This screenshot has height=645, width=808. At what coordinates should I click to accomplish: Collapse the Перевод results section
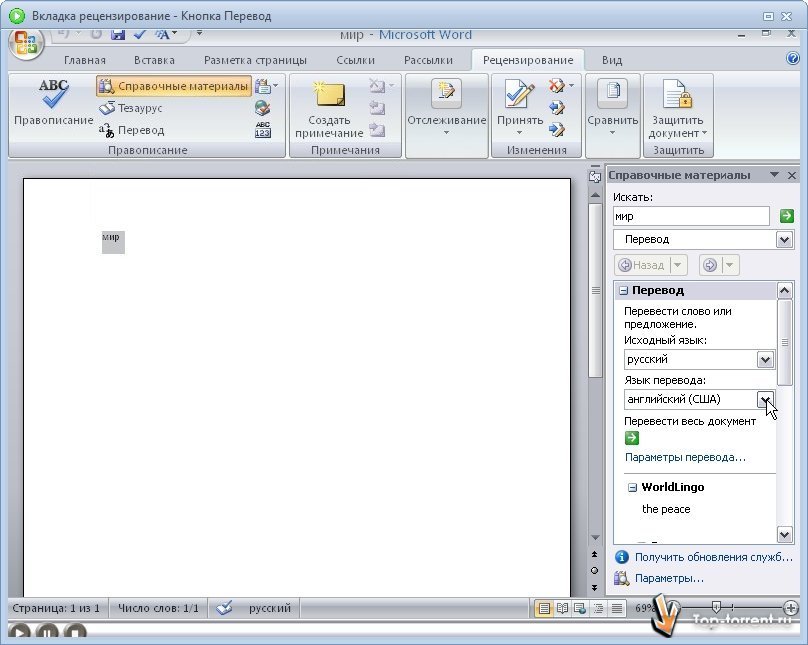pyautogui.click(x=623, y=291)
